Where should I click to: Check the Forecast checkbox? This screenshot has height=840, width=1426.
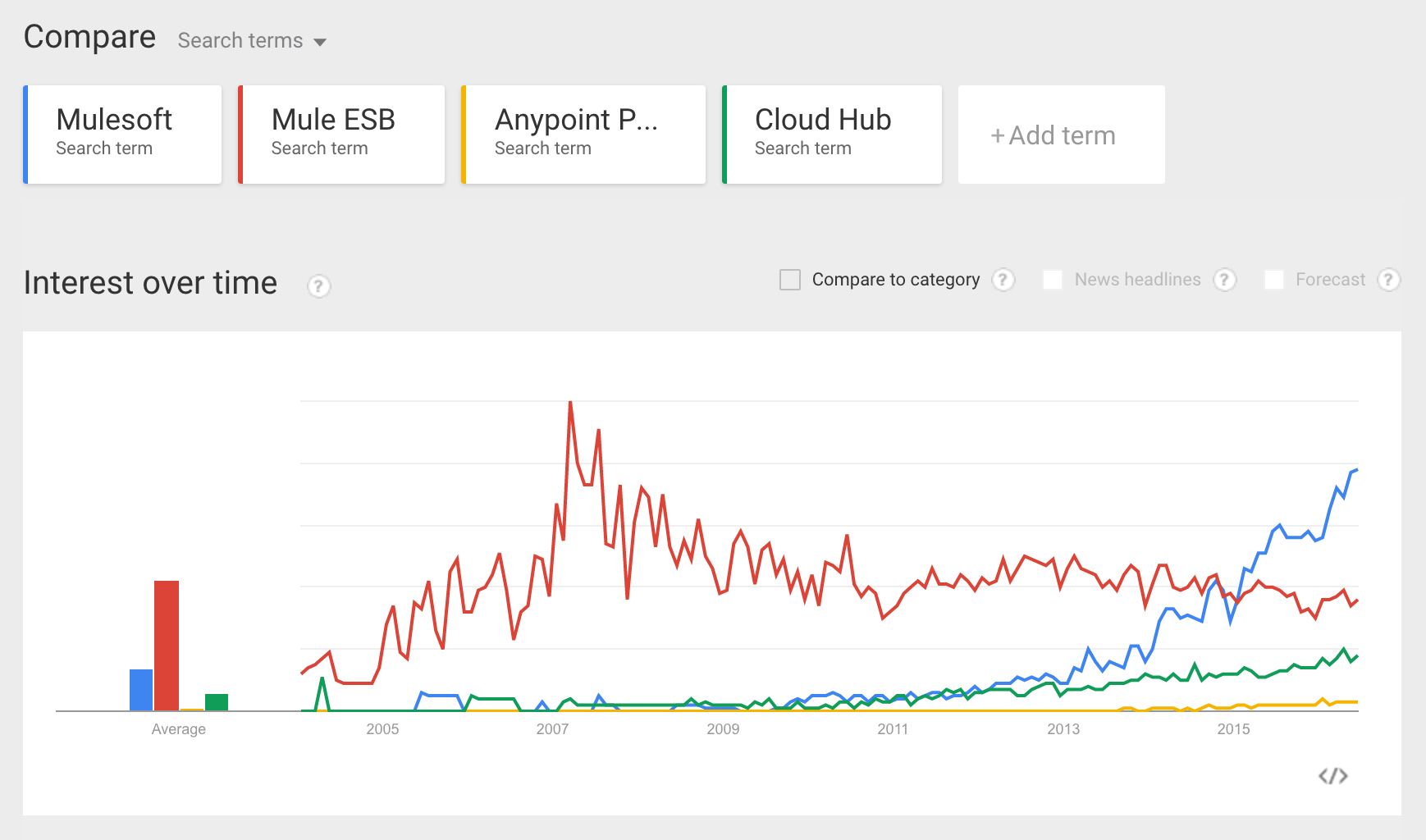coord(1274,280)
